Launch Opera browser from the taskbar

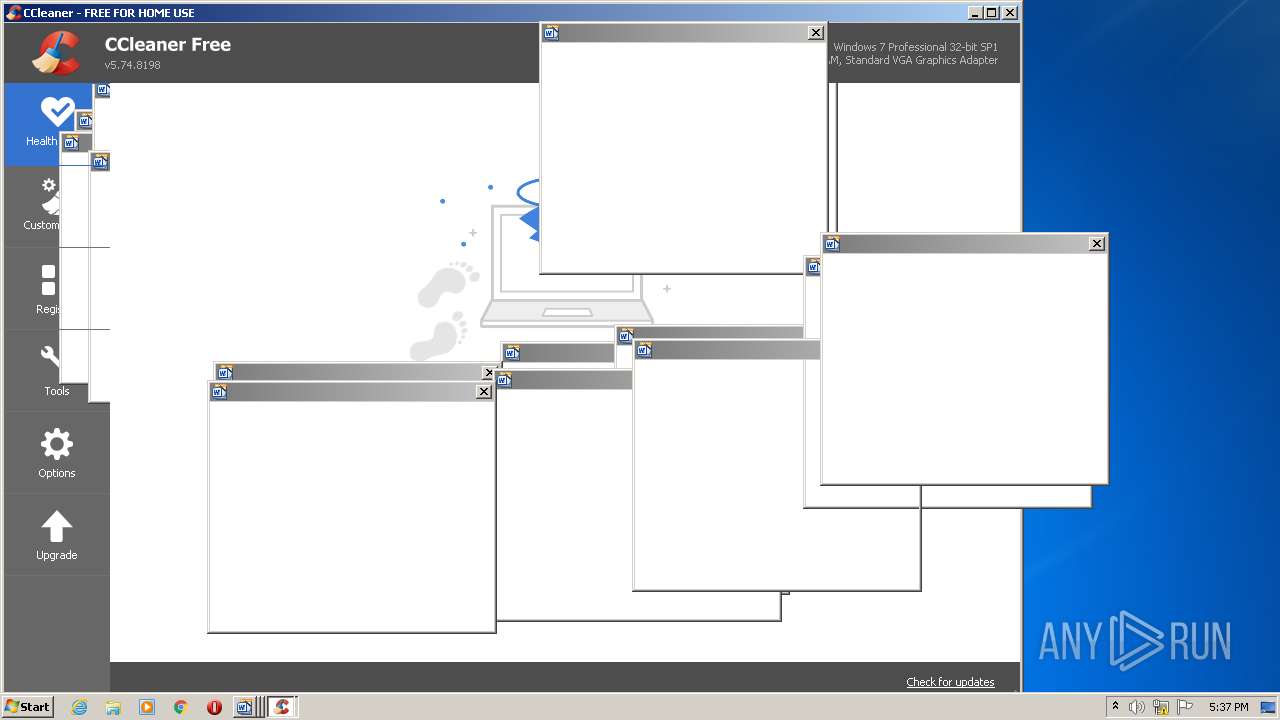[x=214, y=707]
